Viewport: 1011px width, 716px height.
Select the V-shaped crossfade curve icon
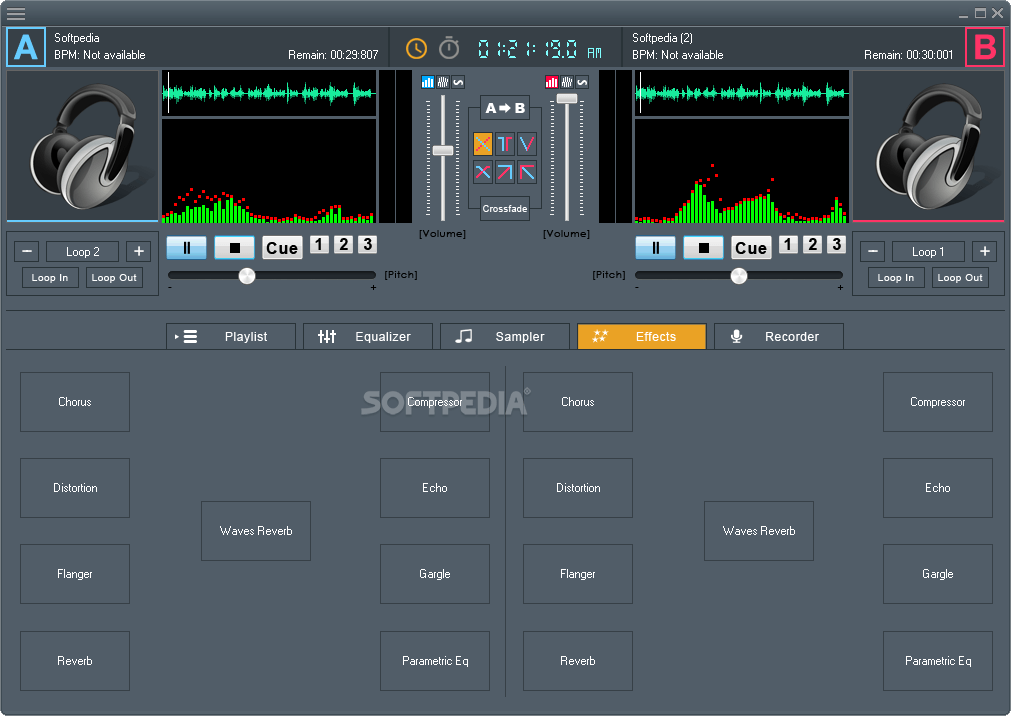point(527,143)
